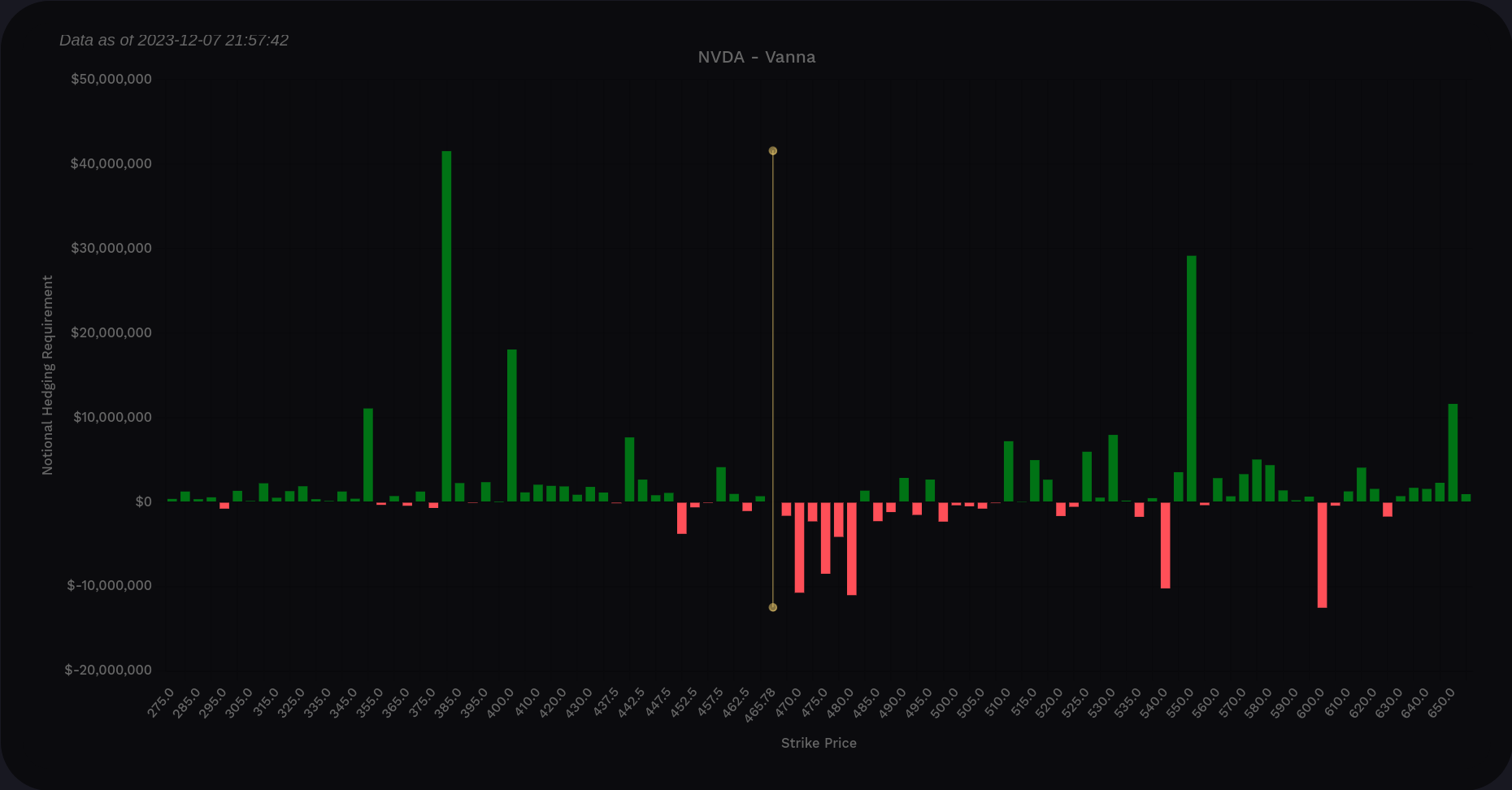Screen dimensions: 1512x790
Task: Click the '465.78' strike tick label
Action: point(759,704)
